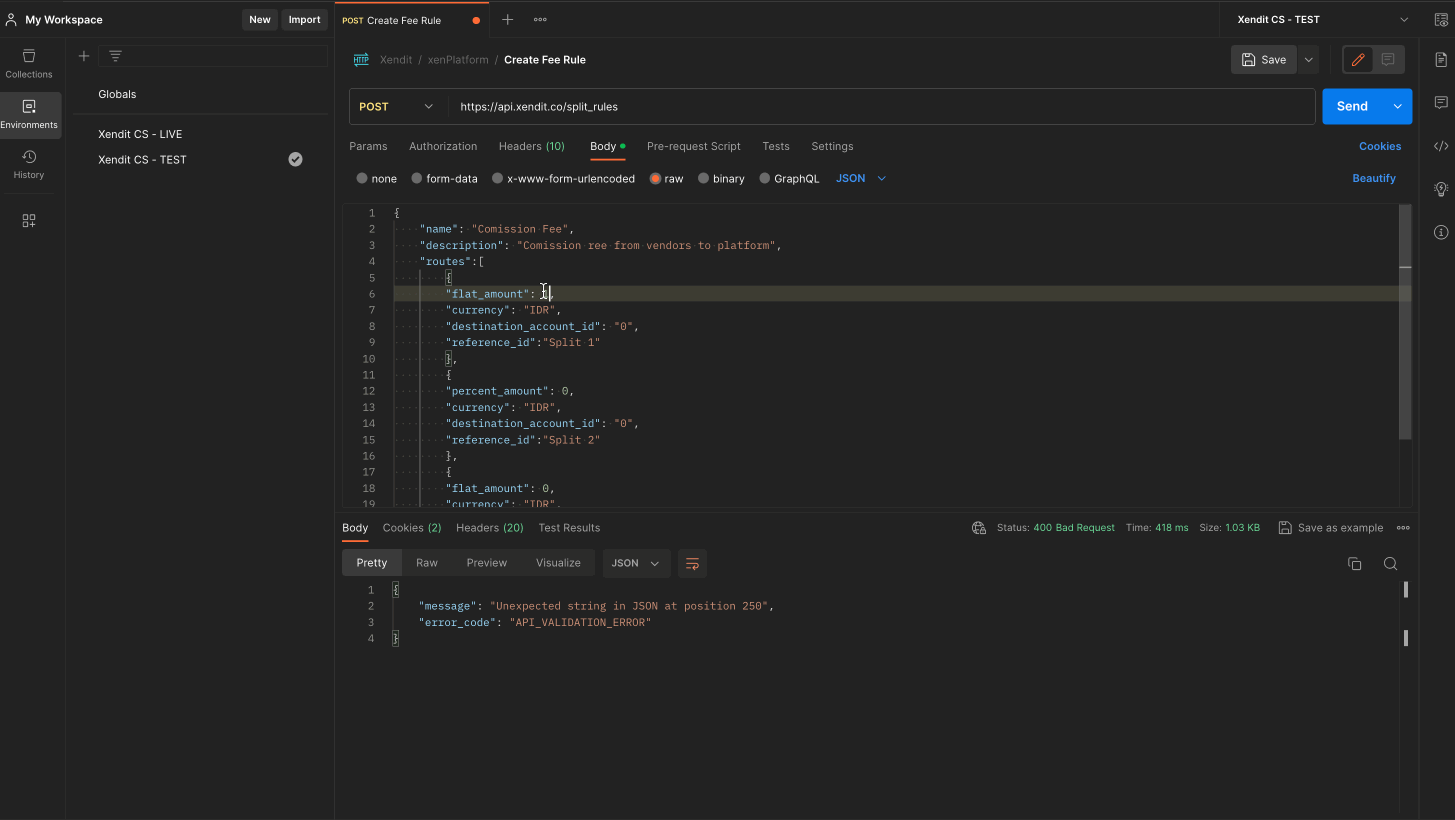Switch to the Headers (10) request tab
Image resolution: width=1455 pixels, height=820 pixels.
[x=532, y=146]
